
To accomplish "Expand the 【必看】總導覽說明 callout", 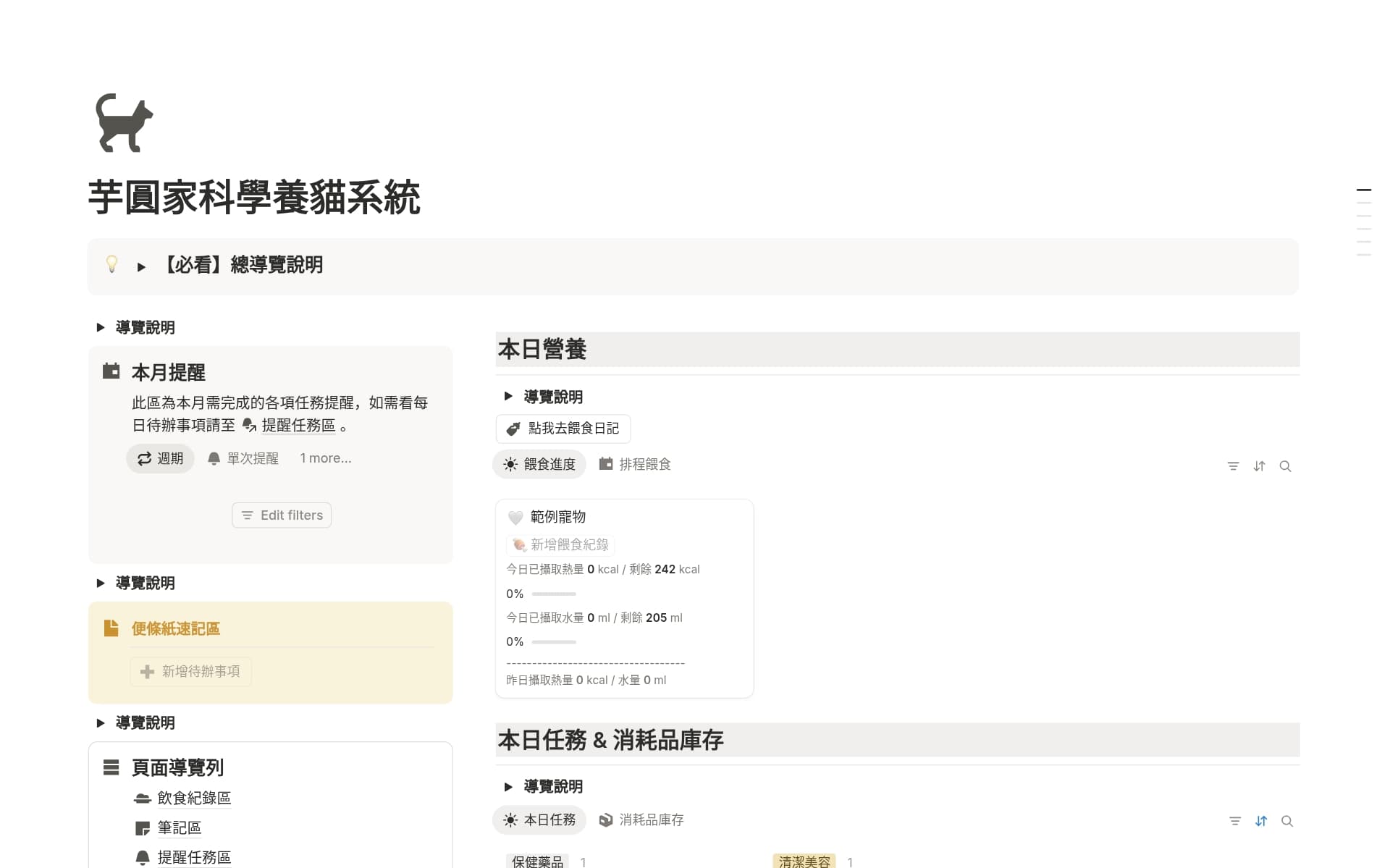I will (x=140, y=266).
